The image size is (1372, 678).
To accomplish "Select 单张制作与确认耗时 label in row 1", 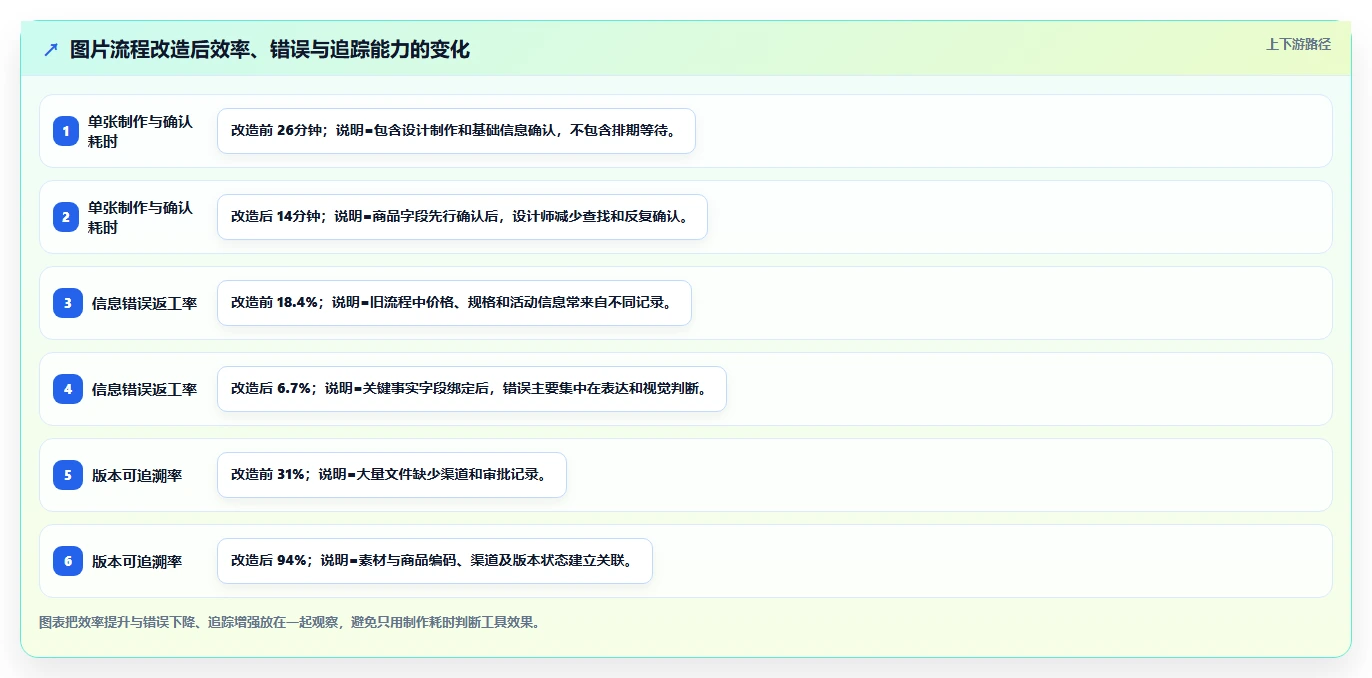I will [x=140, y=131].
